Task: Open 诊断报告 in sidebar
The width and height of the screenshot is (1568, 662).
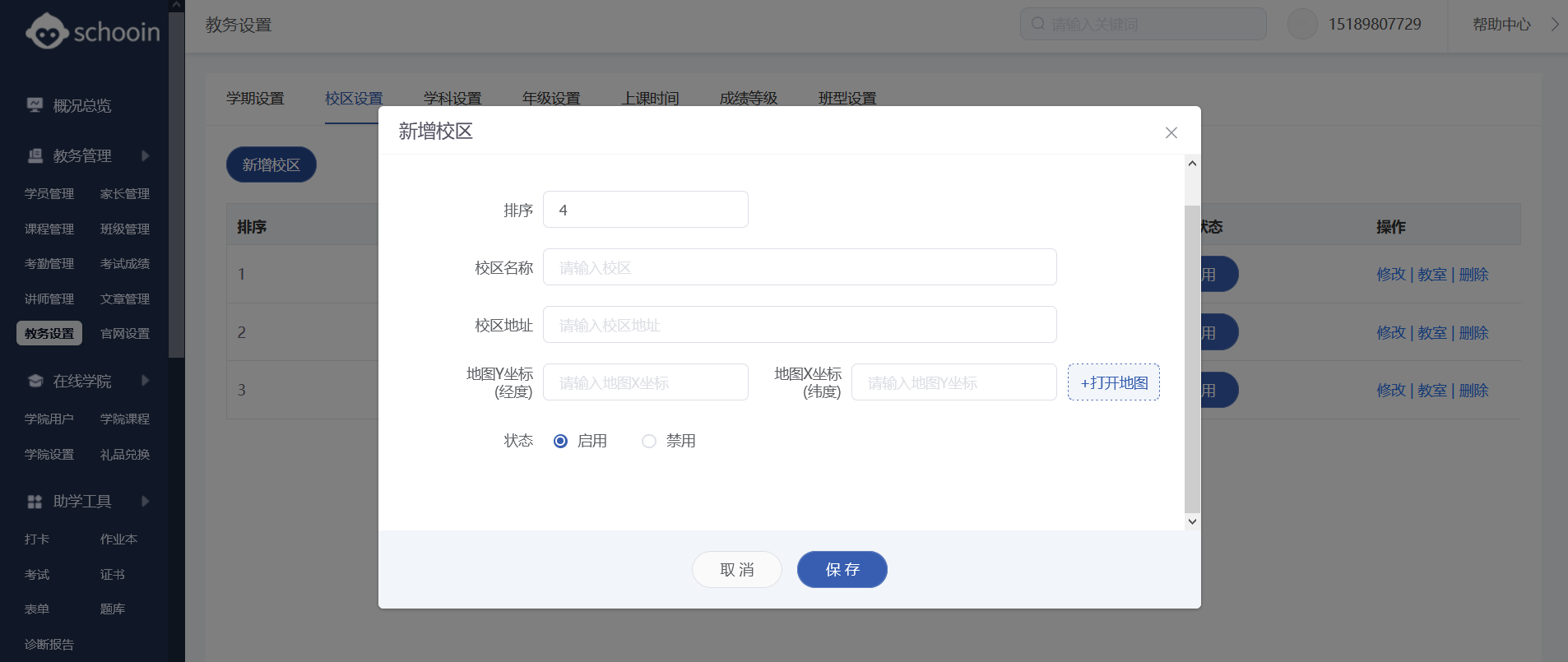Action: pos(49,645)
